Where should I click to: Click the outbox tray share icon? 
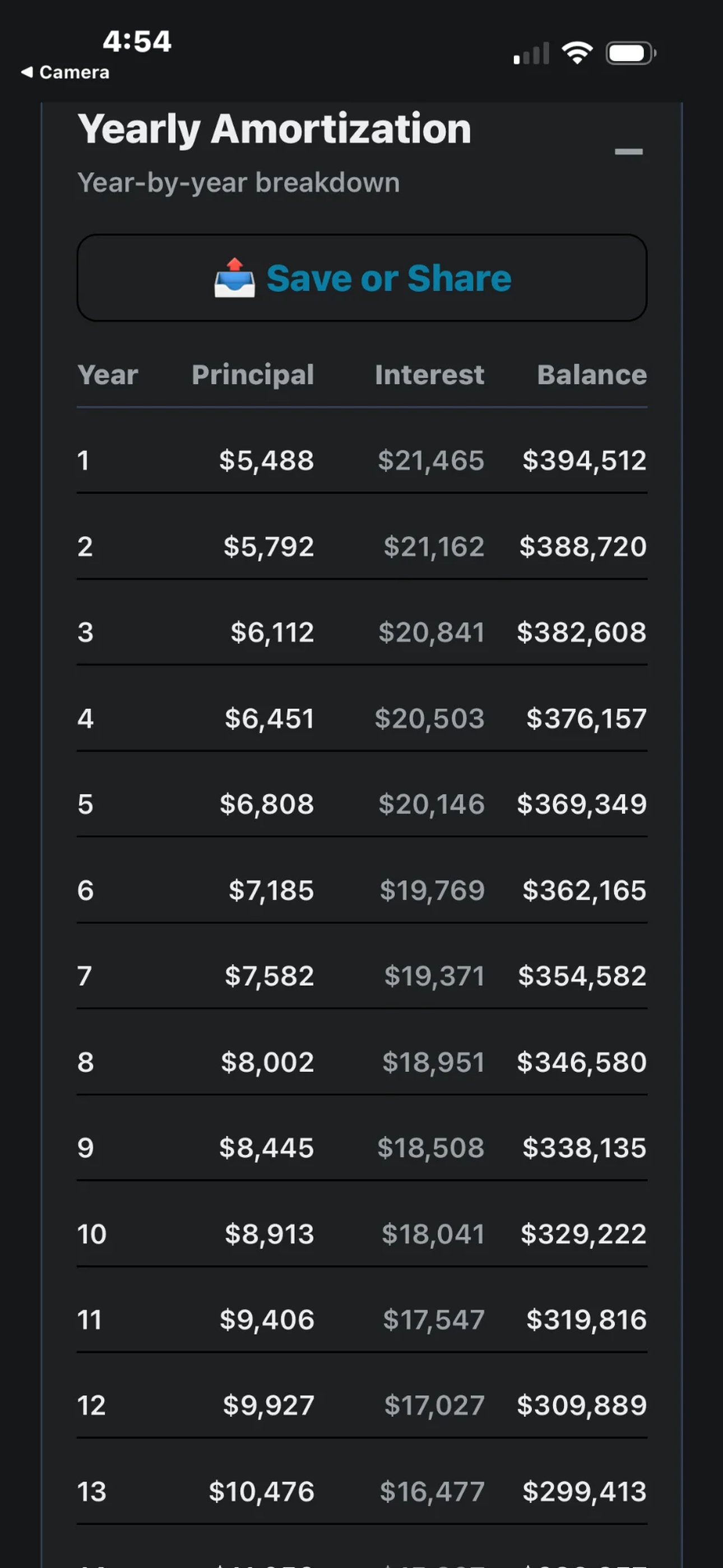[x=234, y=278]
